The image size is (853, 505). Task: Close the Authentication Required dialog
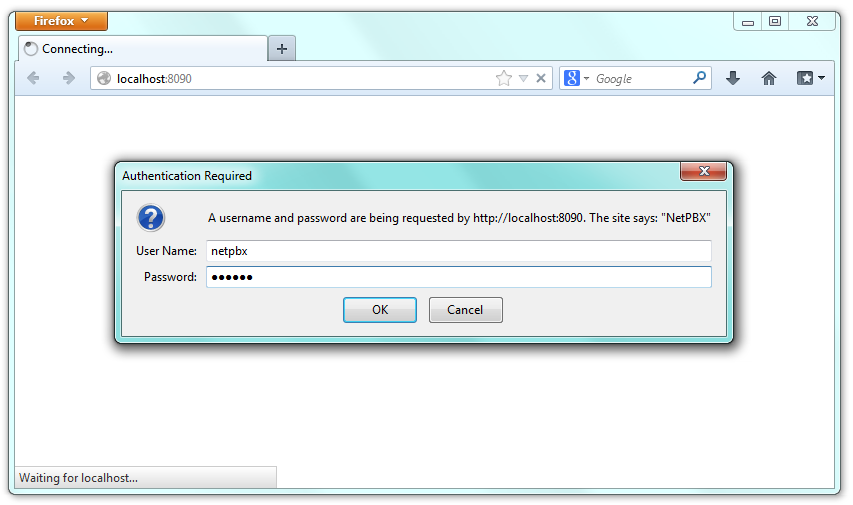click(x=703, y=172)
